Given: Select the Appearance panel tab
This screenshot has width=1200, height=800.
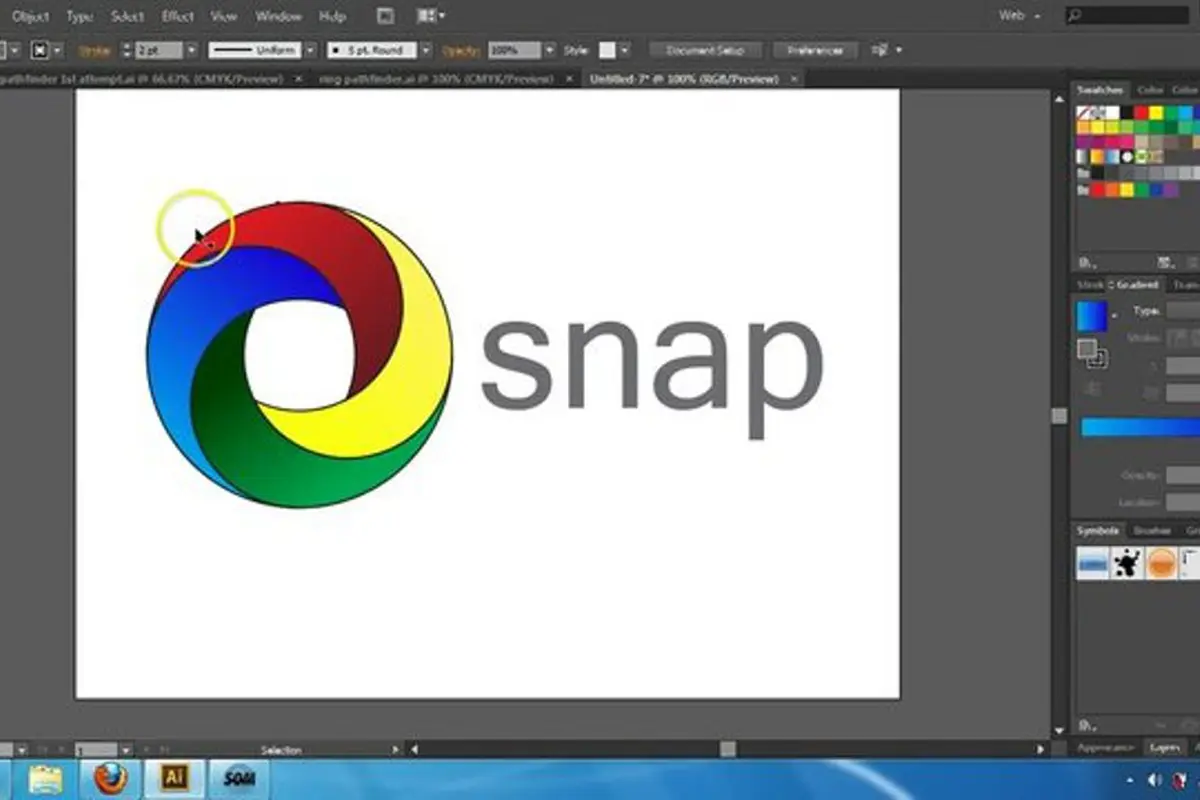Looking at the screenshot, I should coord(1106,747).
